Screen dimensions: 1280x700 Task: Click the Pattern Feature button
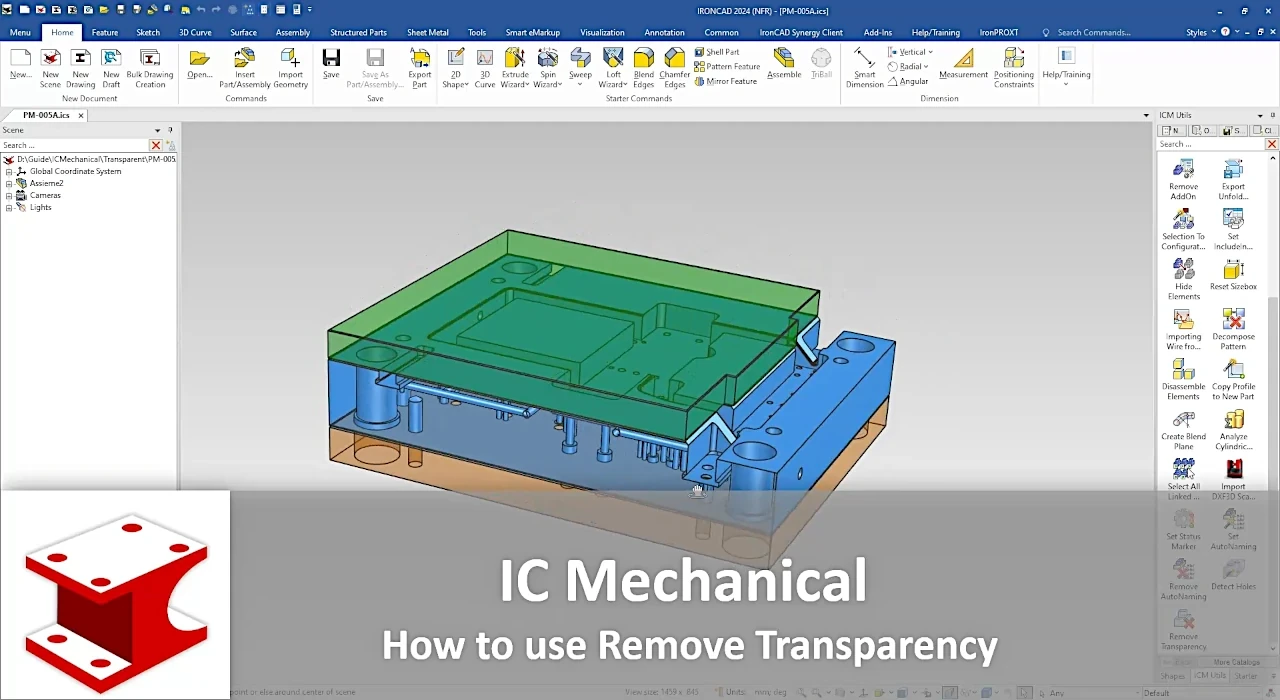click(x=727, y=67)
